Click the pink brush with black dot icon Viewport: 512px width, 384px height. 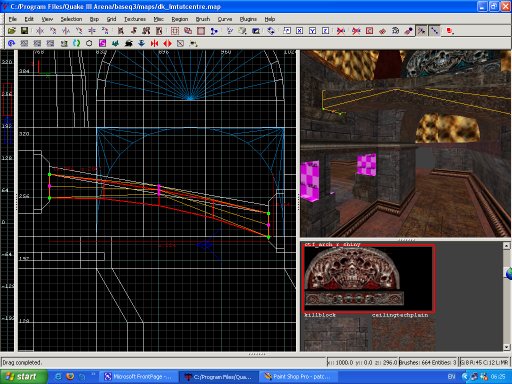[x=408, y=31]
